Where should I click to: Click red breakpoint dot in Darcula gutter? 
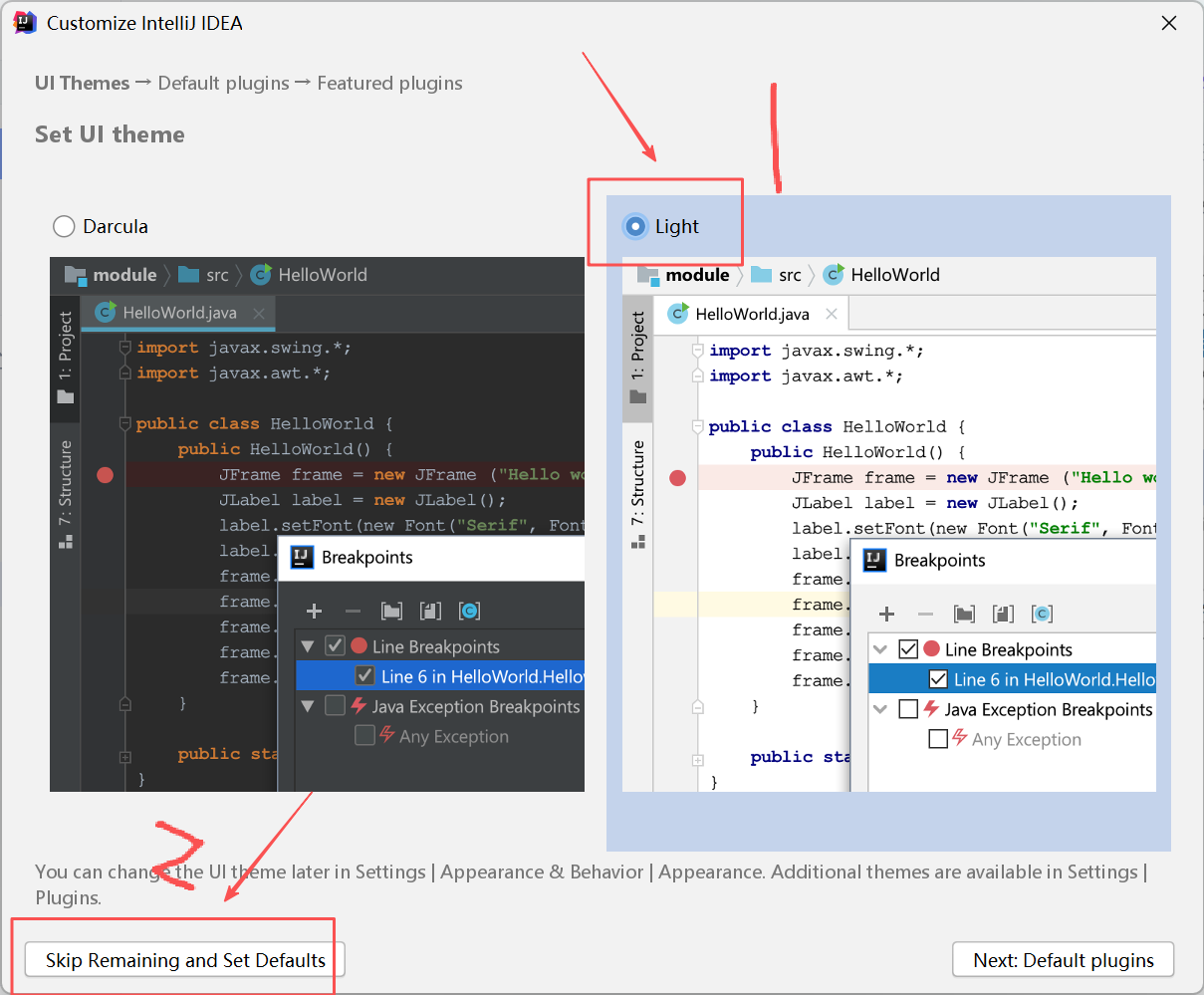coord(106,475)
